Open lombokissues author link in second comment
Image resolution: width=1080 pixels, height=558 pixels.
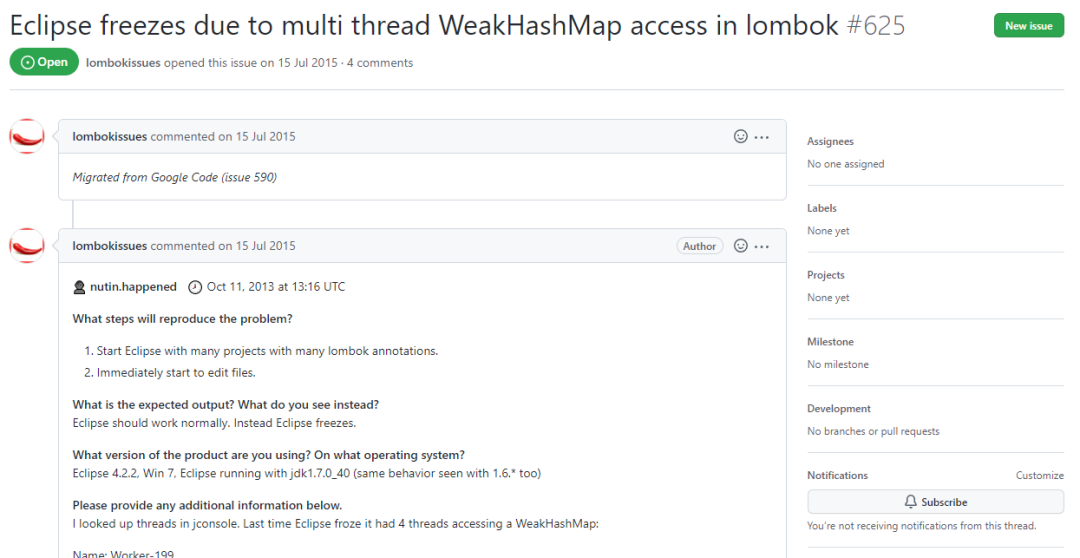point(110,246)
